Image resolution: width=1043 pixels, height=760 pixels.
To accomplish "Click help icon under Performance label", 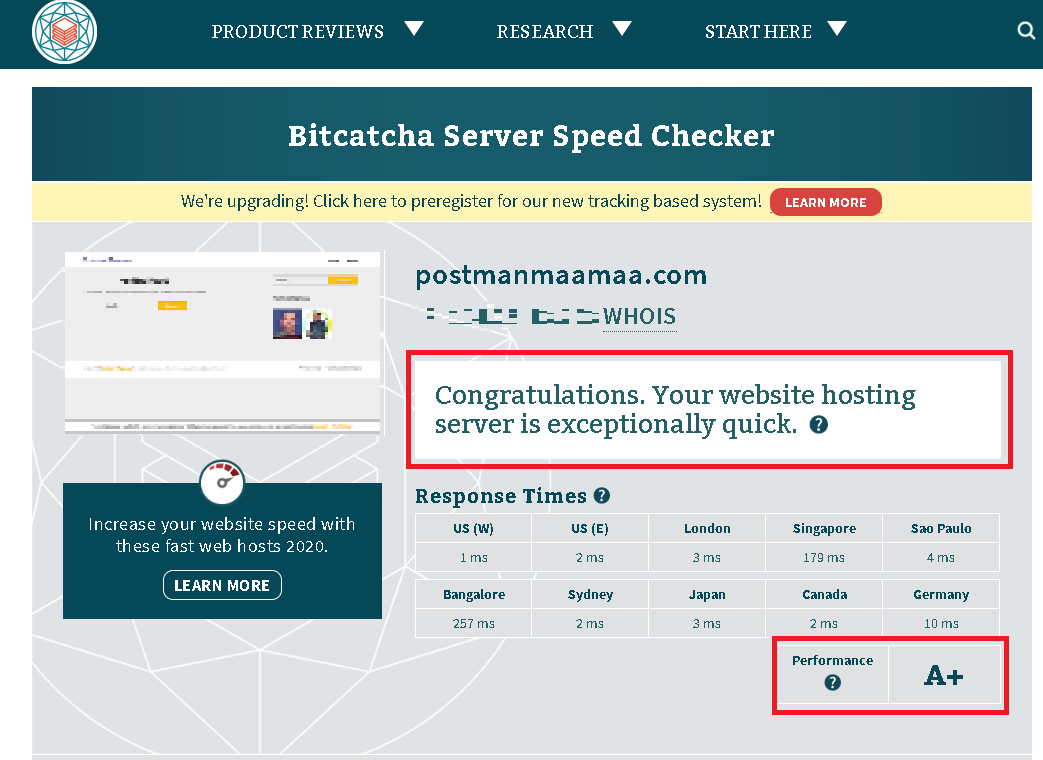I will (832, 682).
